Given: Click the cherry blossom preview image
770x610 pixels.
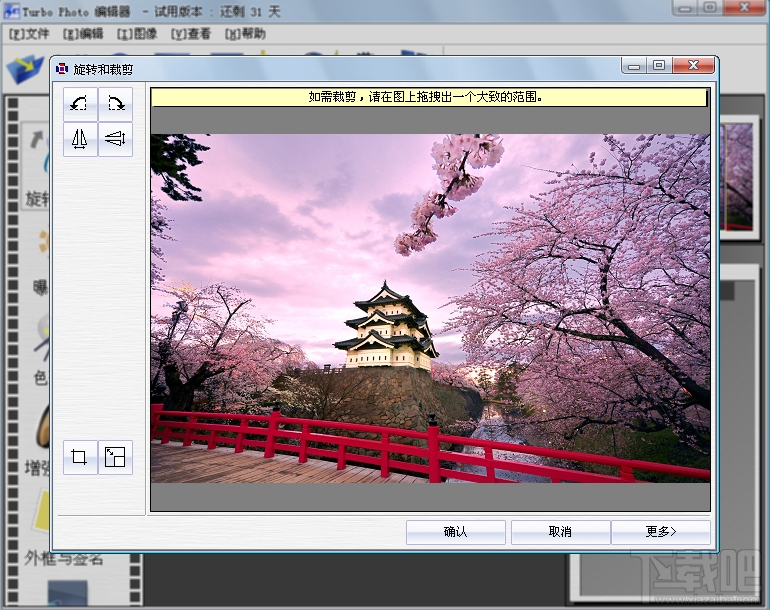Looking at the screenshot, I should pyautogui.click(x=430, y=308).
